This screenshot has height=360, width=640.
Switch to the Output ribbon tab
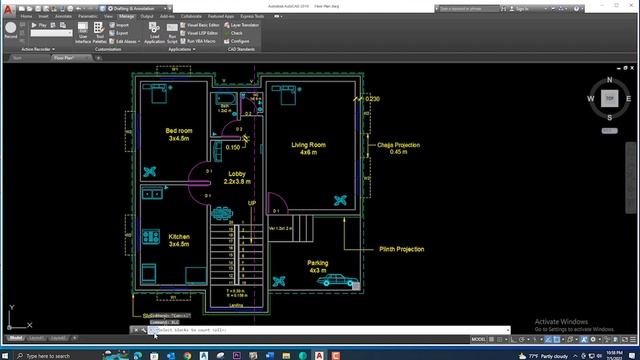tap(147, 16)
